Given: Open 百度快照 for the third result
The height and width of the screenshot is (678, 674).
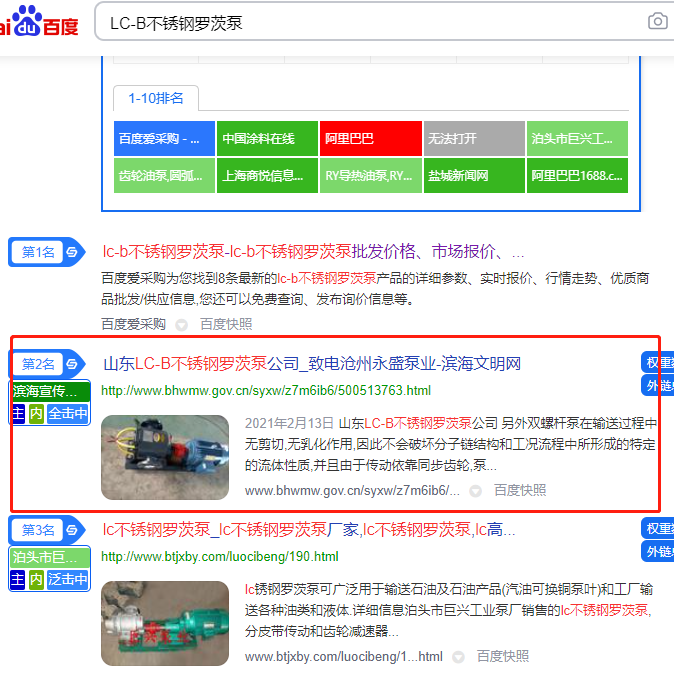Looking at the screenshot, I should pos(503,656).
